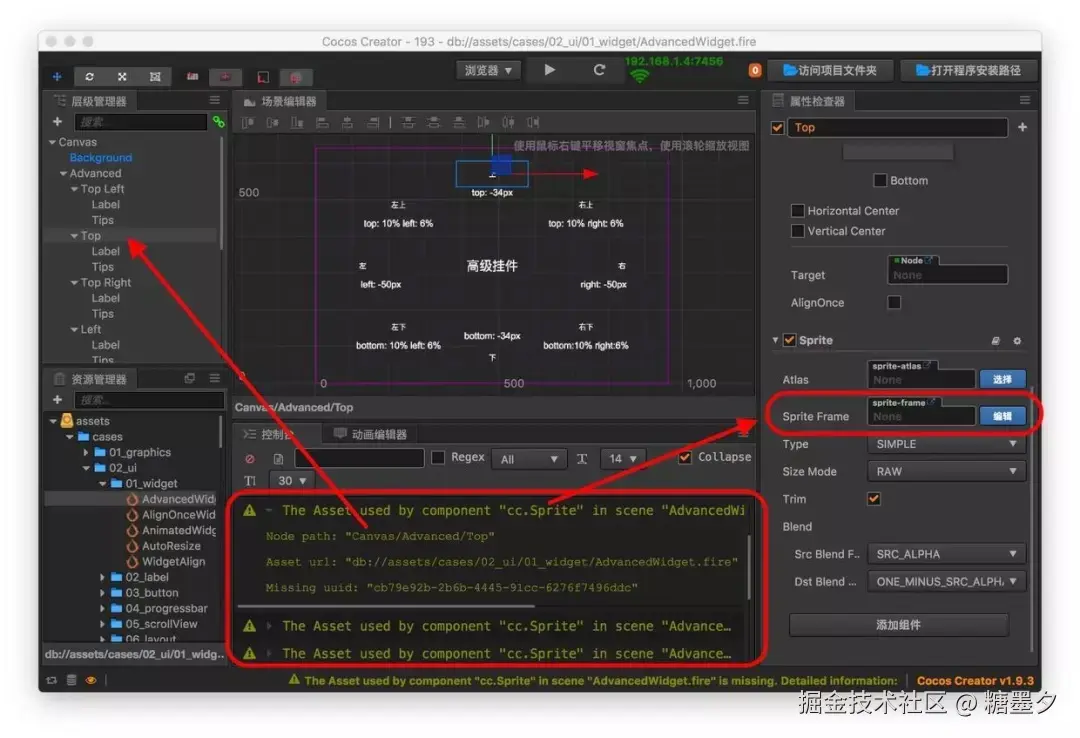Open the console panel menu icon
Viewport: 1080px width, 738px height.
(x=743, y=433)
